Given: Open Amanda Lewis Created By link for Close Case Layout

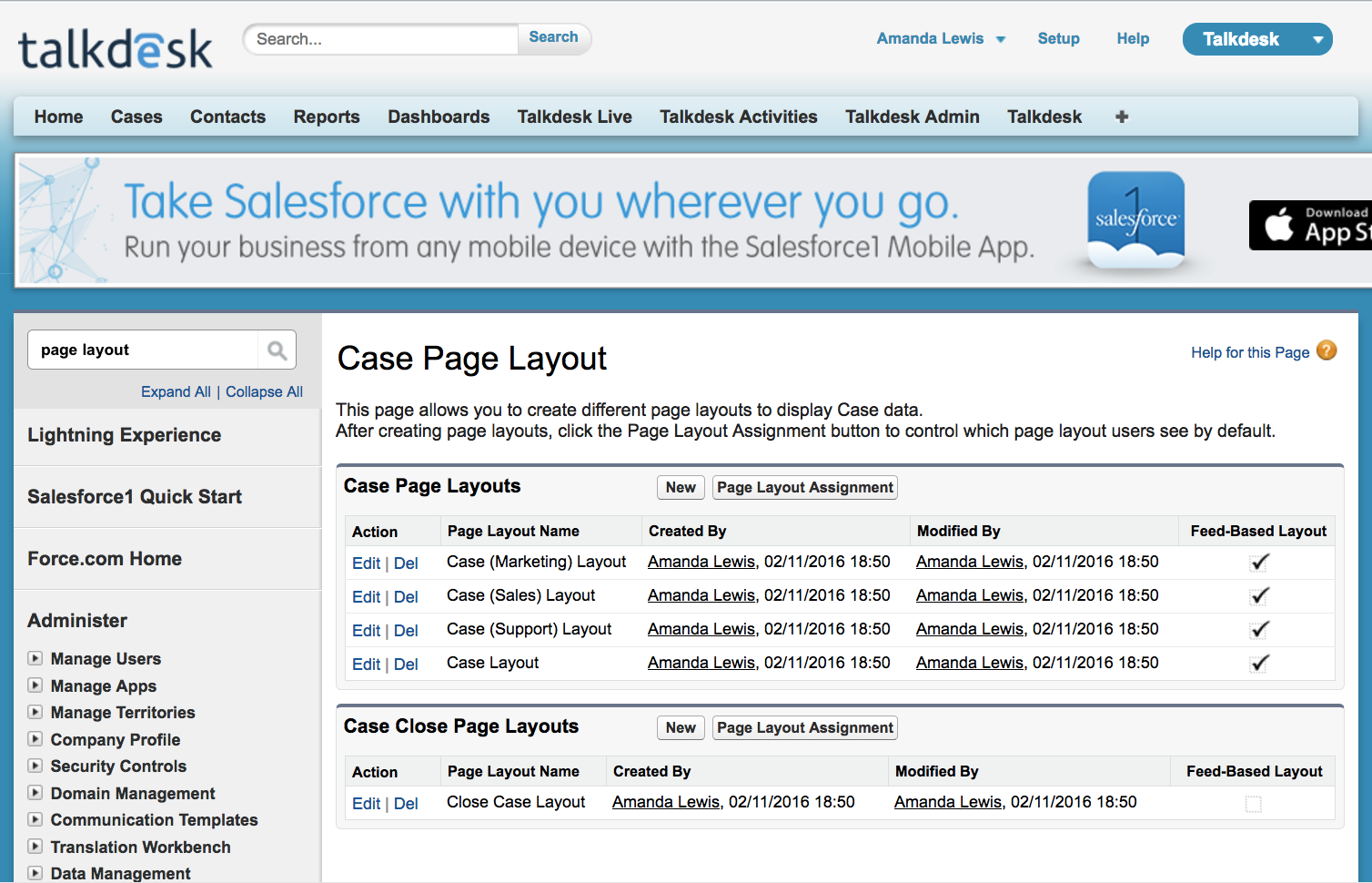Looking at the screenshot, I should [x=666, y=802].
